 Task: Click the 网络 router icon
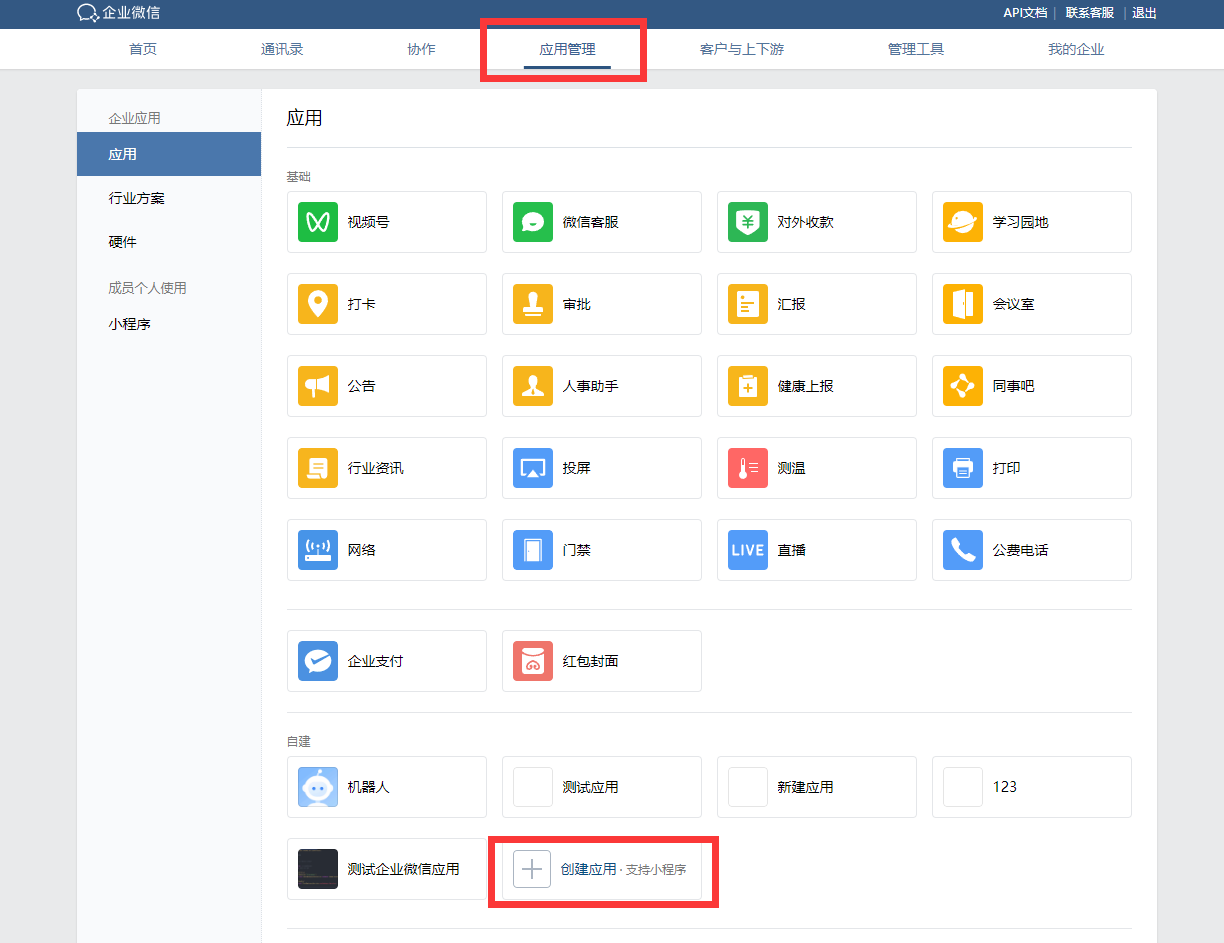click(x=318, y=550)
